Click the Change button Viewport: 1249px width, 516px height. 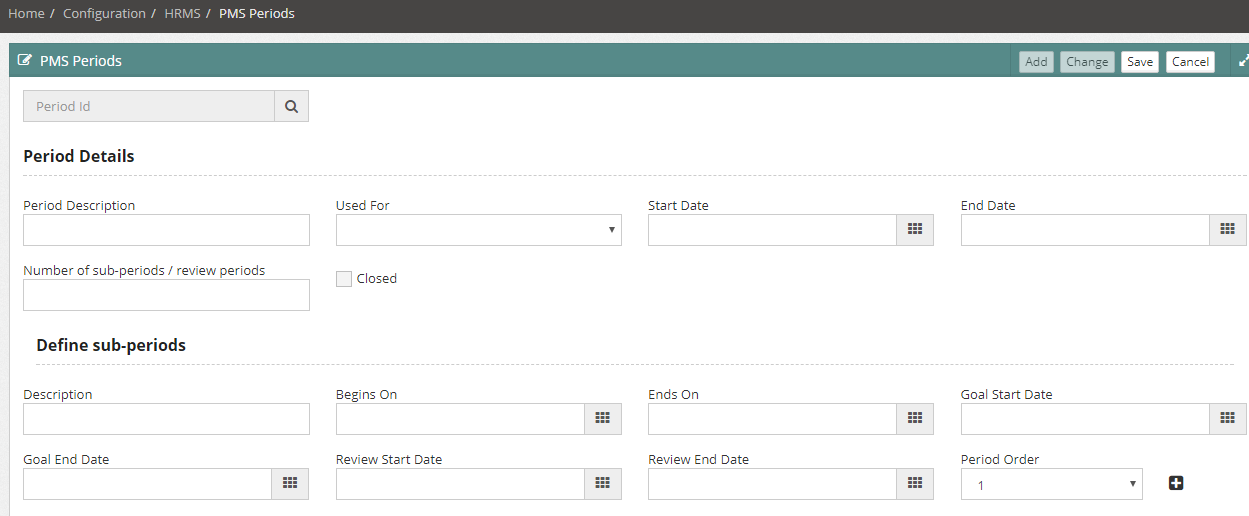click(x=1087, y=62)
